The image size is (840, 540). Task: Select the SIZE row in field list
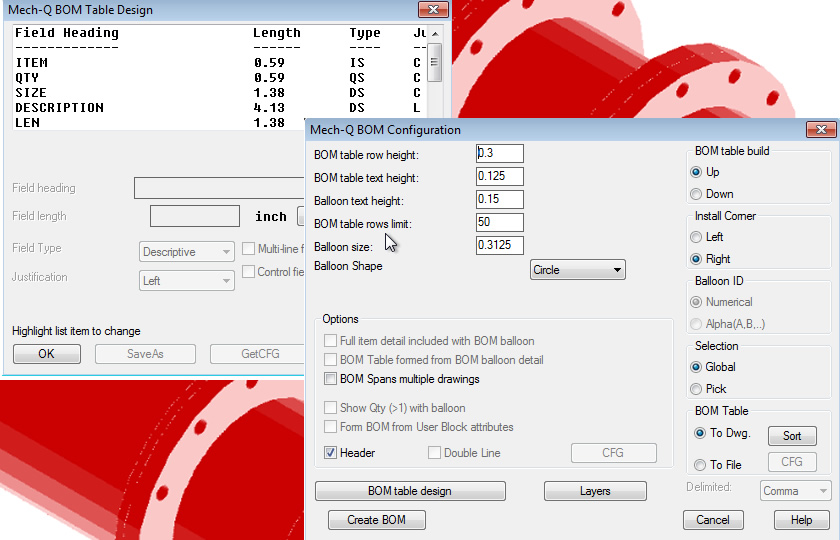(x=220, y=93)
